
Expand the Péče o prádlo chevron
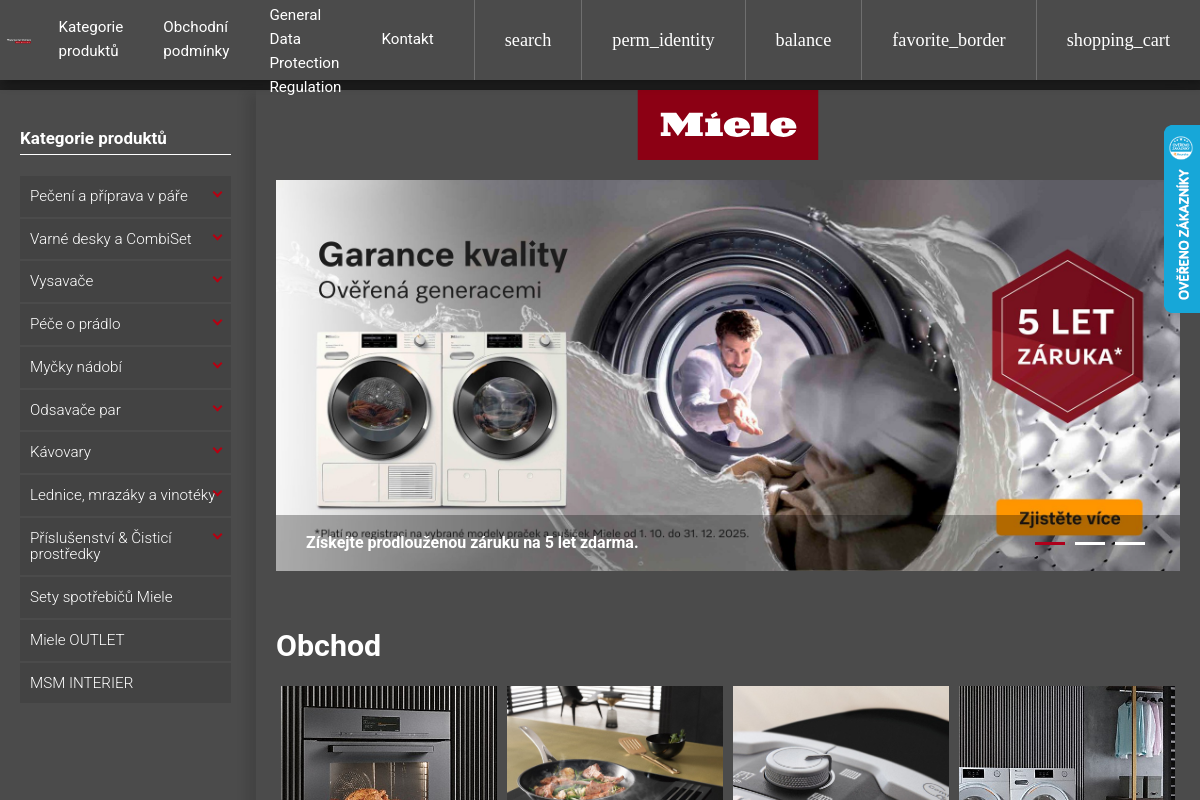point(217,323)
